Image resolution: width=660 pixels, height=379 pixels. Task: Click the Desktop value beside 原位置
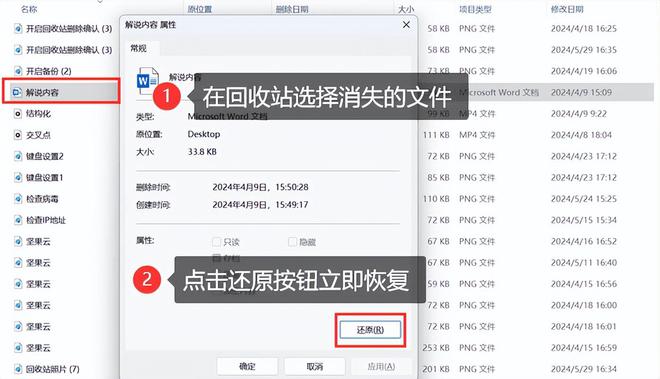pyautogui.click(x=204, y=134)
